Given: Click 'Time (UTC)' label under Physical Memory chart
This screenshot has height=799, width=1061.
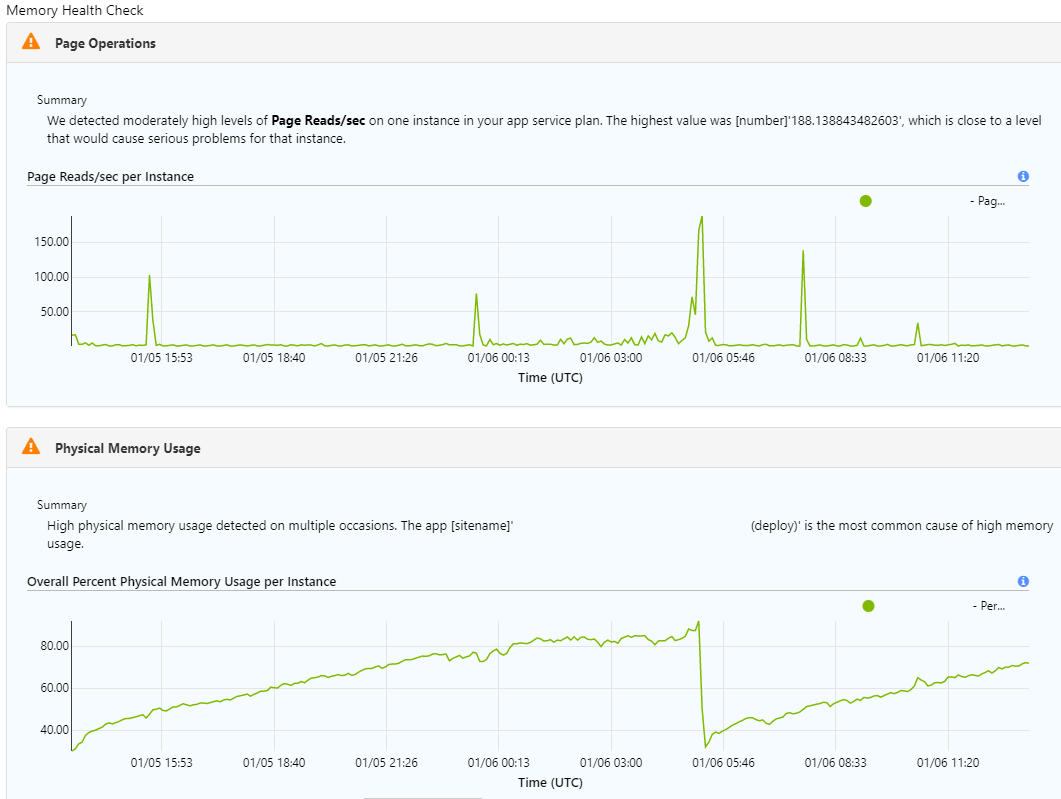Looking at the screenshot, I should point(550,782).
